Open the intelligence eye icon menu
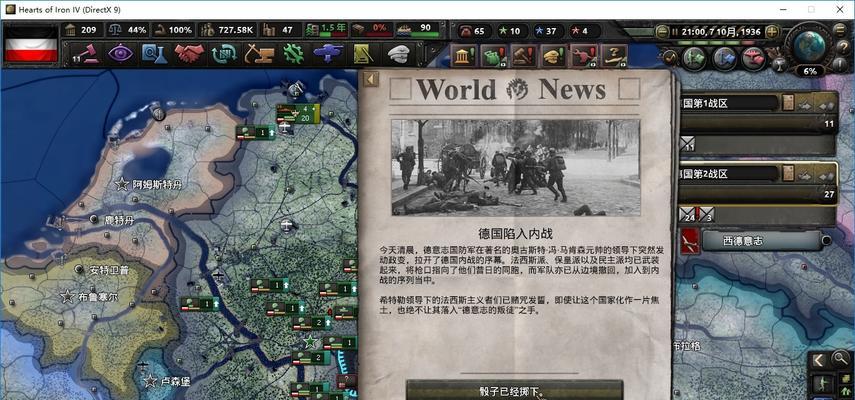Image resolution: width=855 pixels, height=400 pixels. coord(121,53)
